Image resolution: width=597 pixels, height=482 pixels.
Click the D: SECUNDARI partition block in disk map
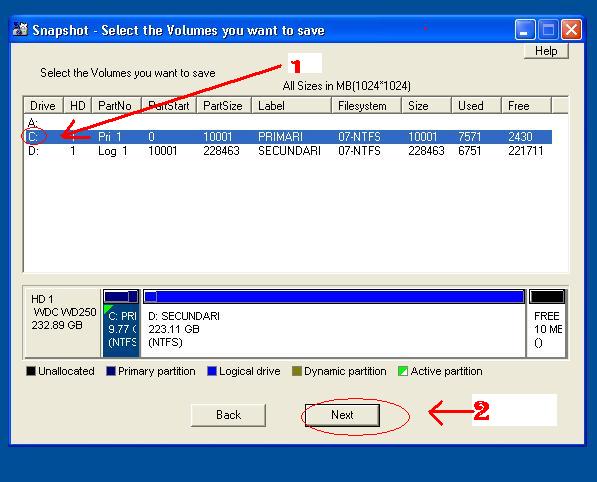click(x=334, y=323)
